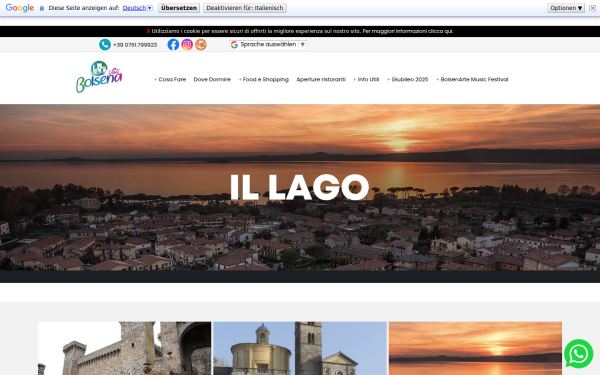Open the lake sunset photo thumbnail
This screenshot has width=600, height=375.
pos(475,348)
